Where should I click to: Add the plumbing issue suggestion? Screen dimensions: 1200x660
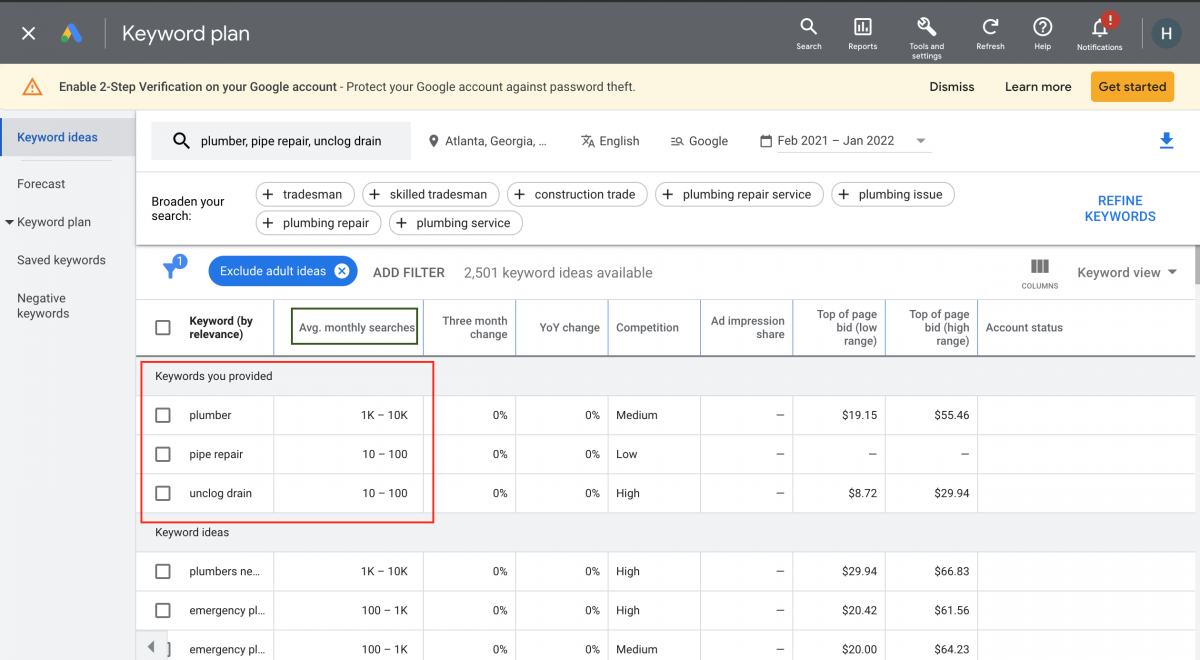coord(893,194)
